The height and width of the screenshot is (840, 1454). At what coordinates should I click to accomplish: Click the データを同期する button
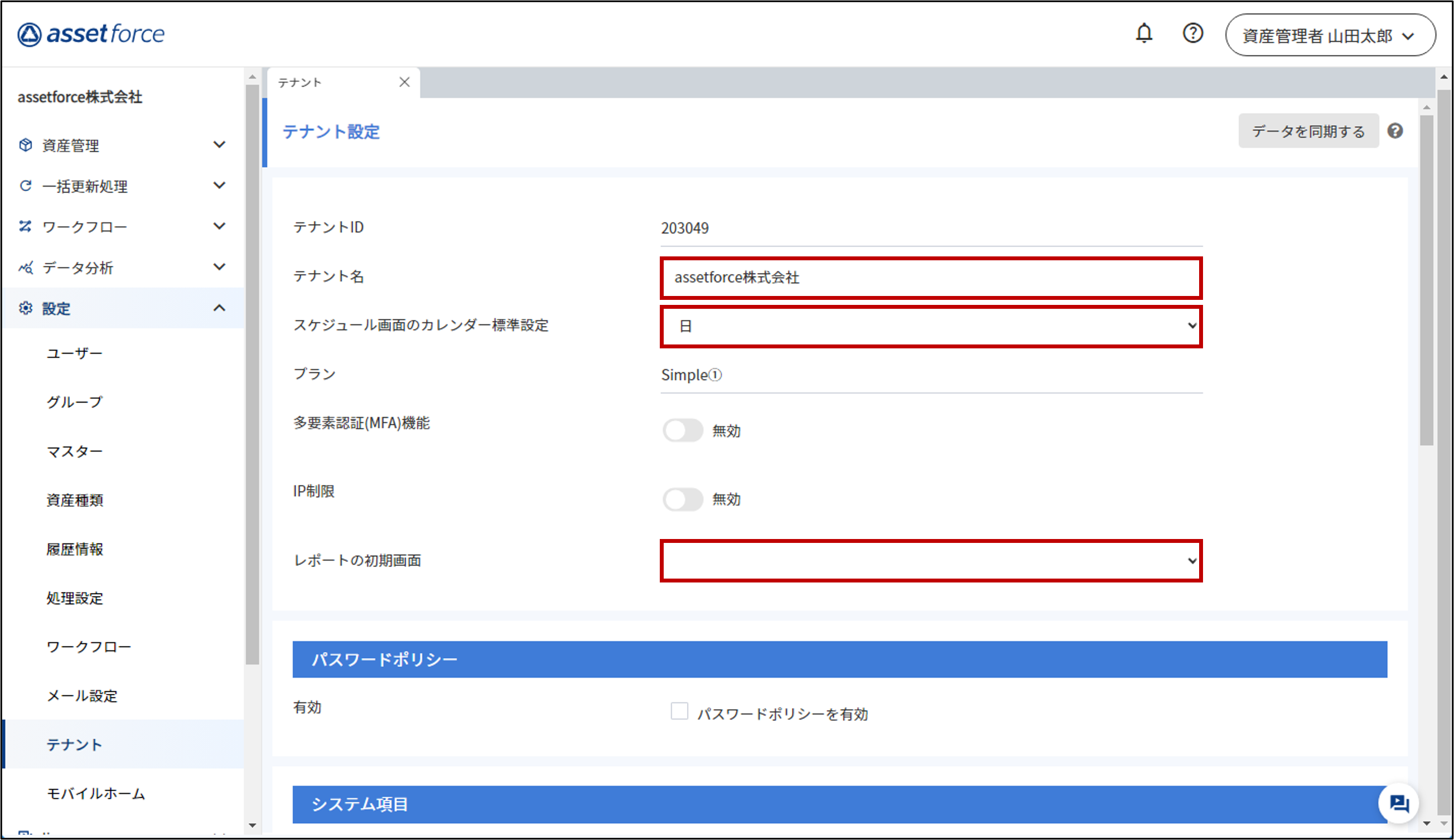point(1308,131)
